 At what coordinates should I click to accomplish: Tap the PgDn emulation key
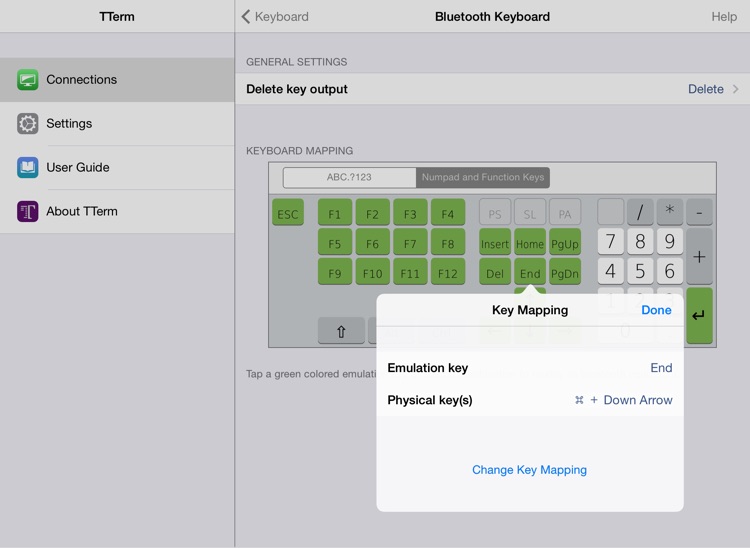pyautogui.click(x=565, y=272)
